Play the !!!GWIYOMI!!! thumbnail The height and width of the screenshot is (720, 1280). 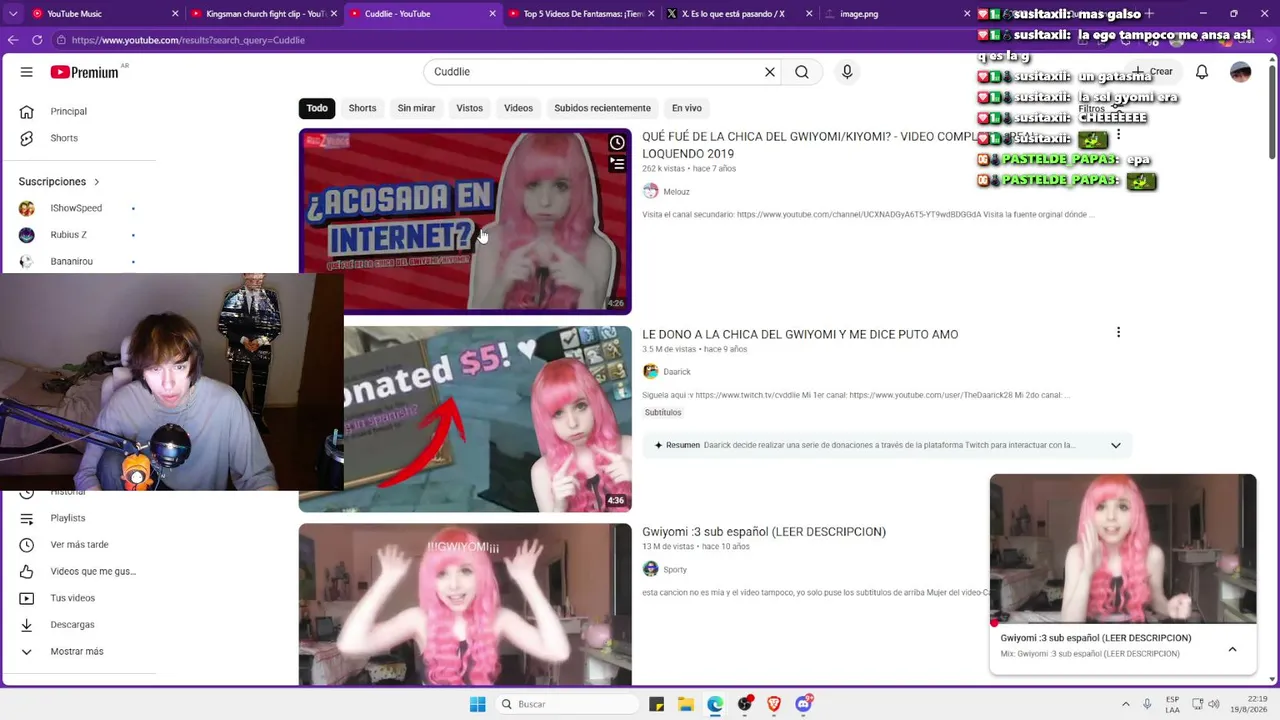pyautogui.click(x=465, y=604)
